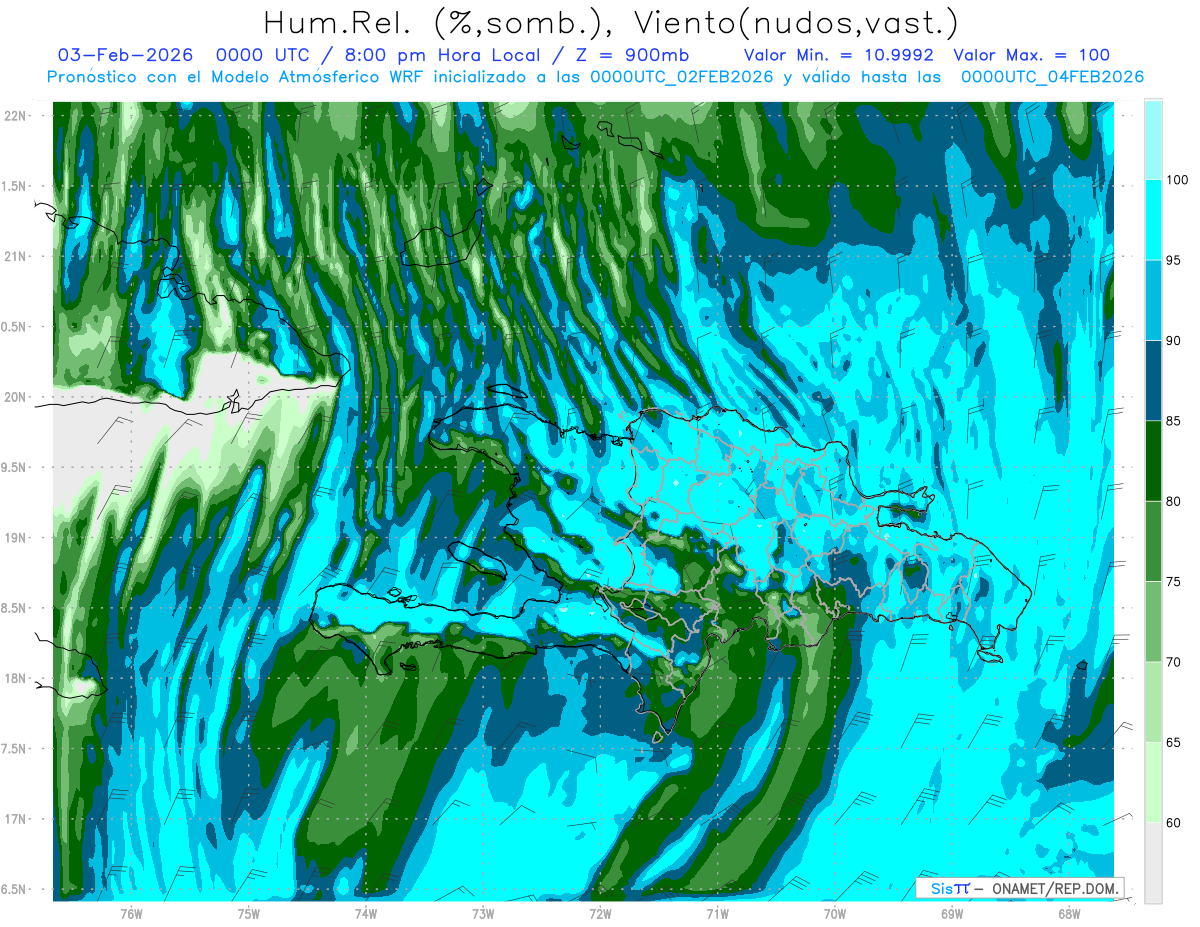Click the colorbar value '70'

point(1174,662)
